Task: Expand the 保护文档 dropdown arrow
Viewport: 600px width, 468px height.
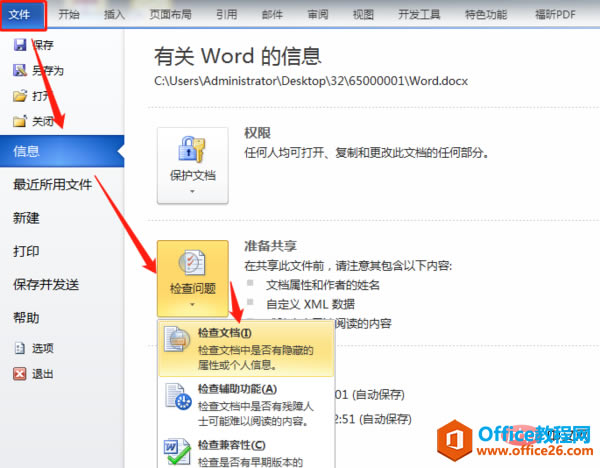Action: pyautogui.click(x=192, y=191)
